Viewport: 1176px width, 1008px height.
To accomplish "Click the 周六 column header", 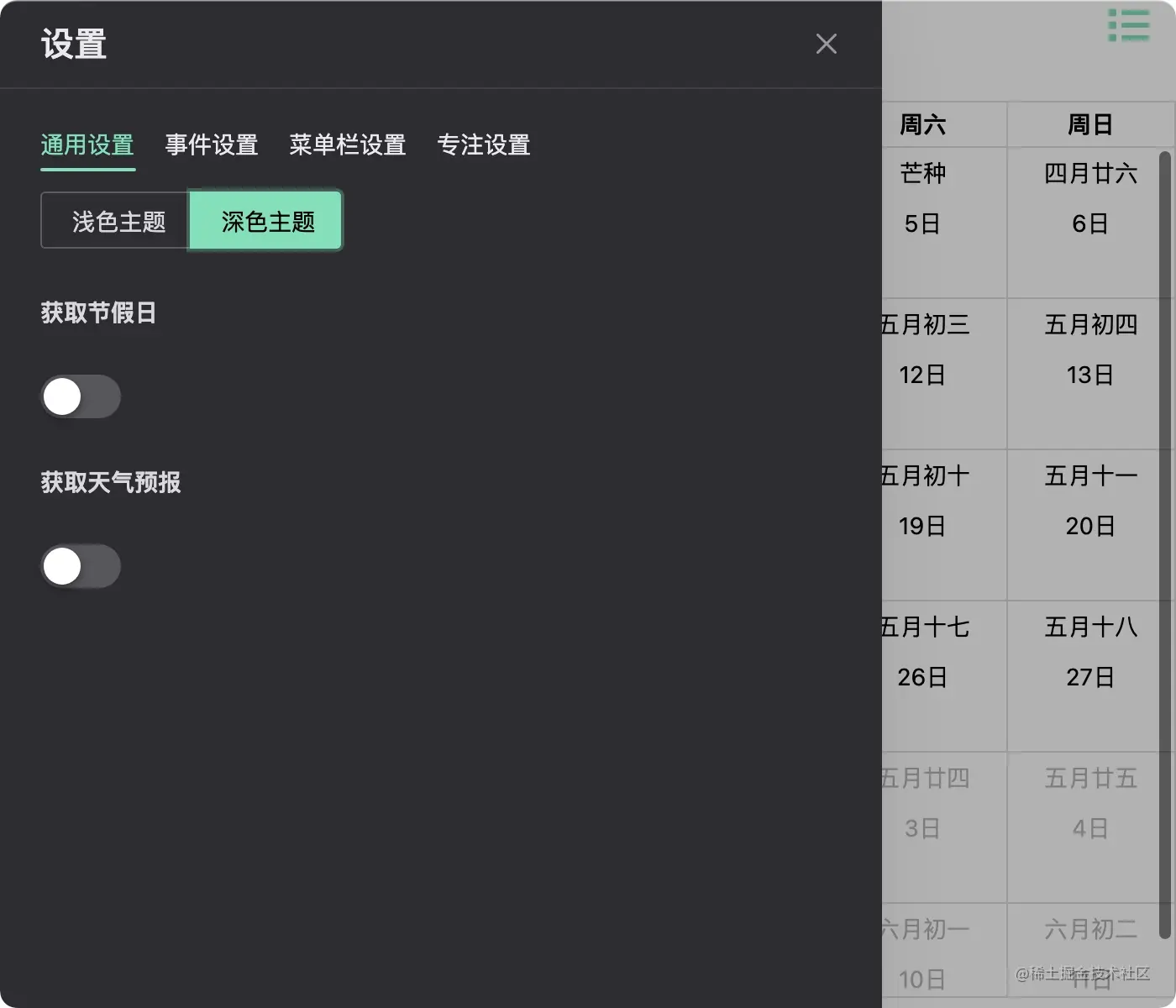I will (x=944, y=124).
